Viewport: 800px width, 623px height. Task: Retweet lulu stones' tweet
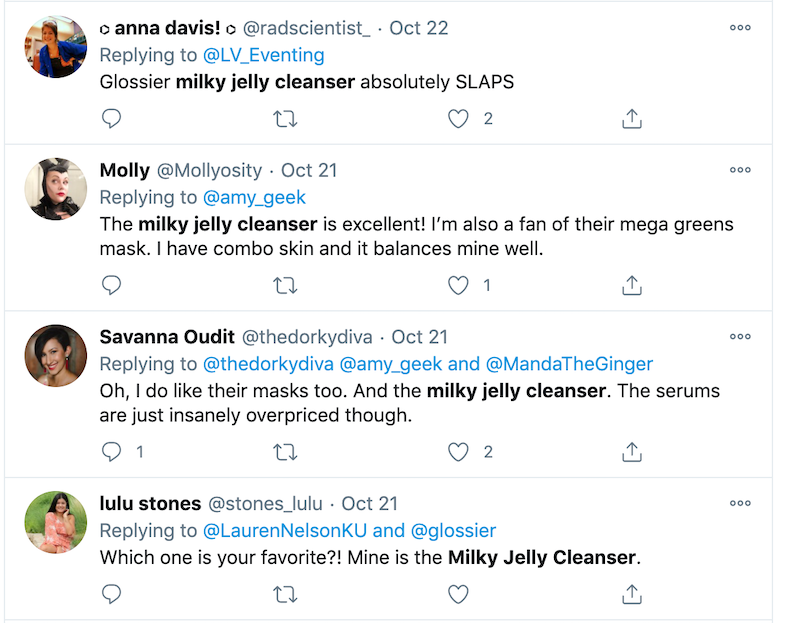285,595
